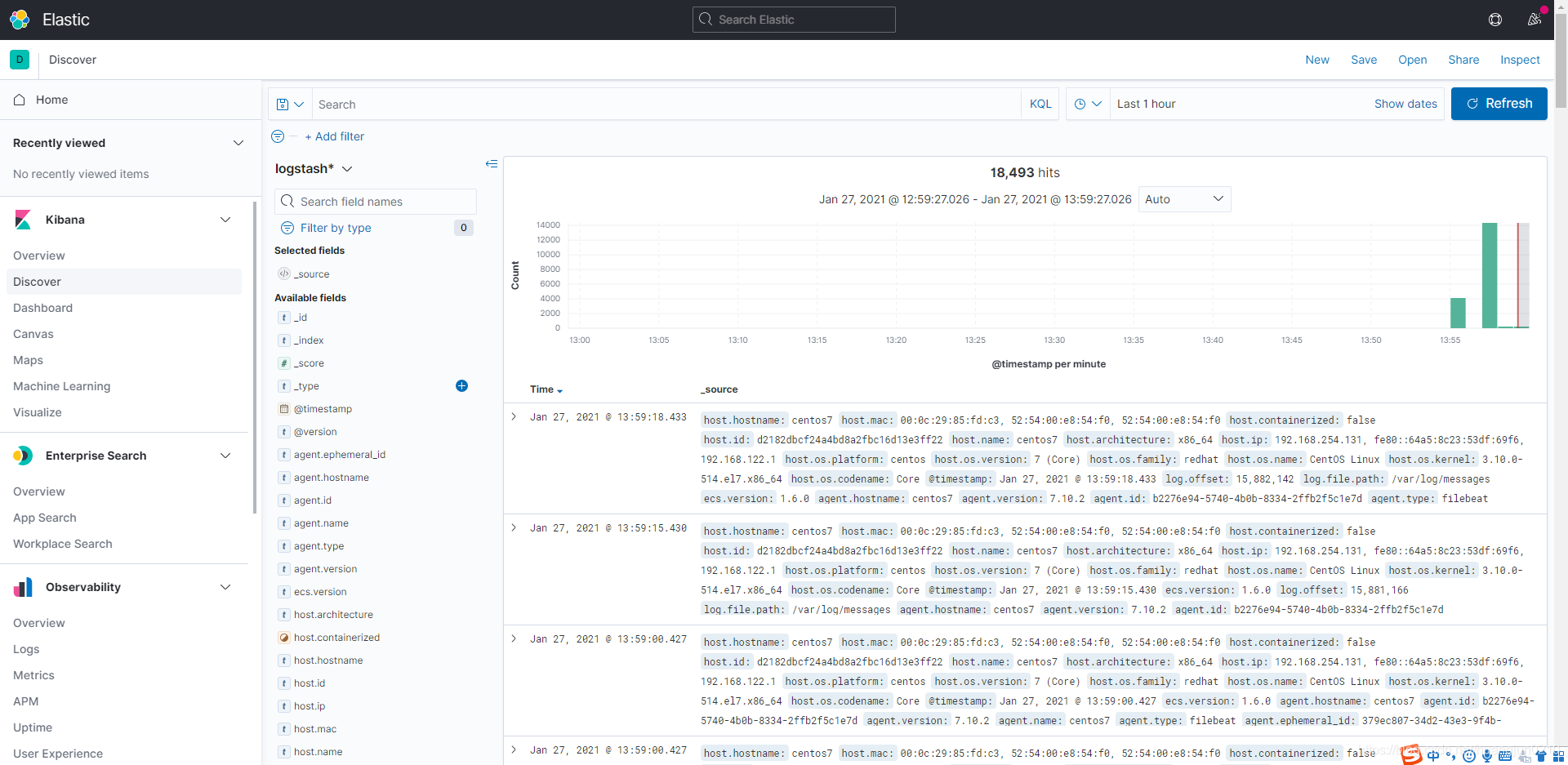Click the tallest green histogram bar
This screenshot has height=765, width=1568.
click(1490, 275)
